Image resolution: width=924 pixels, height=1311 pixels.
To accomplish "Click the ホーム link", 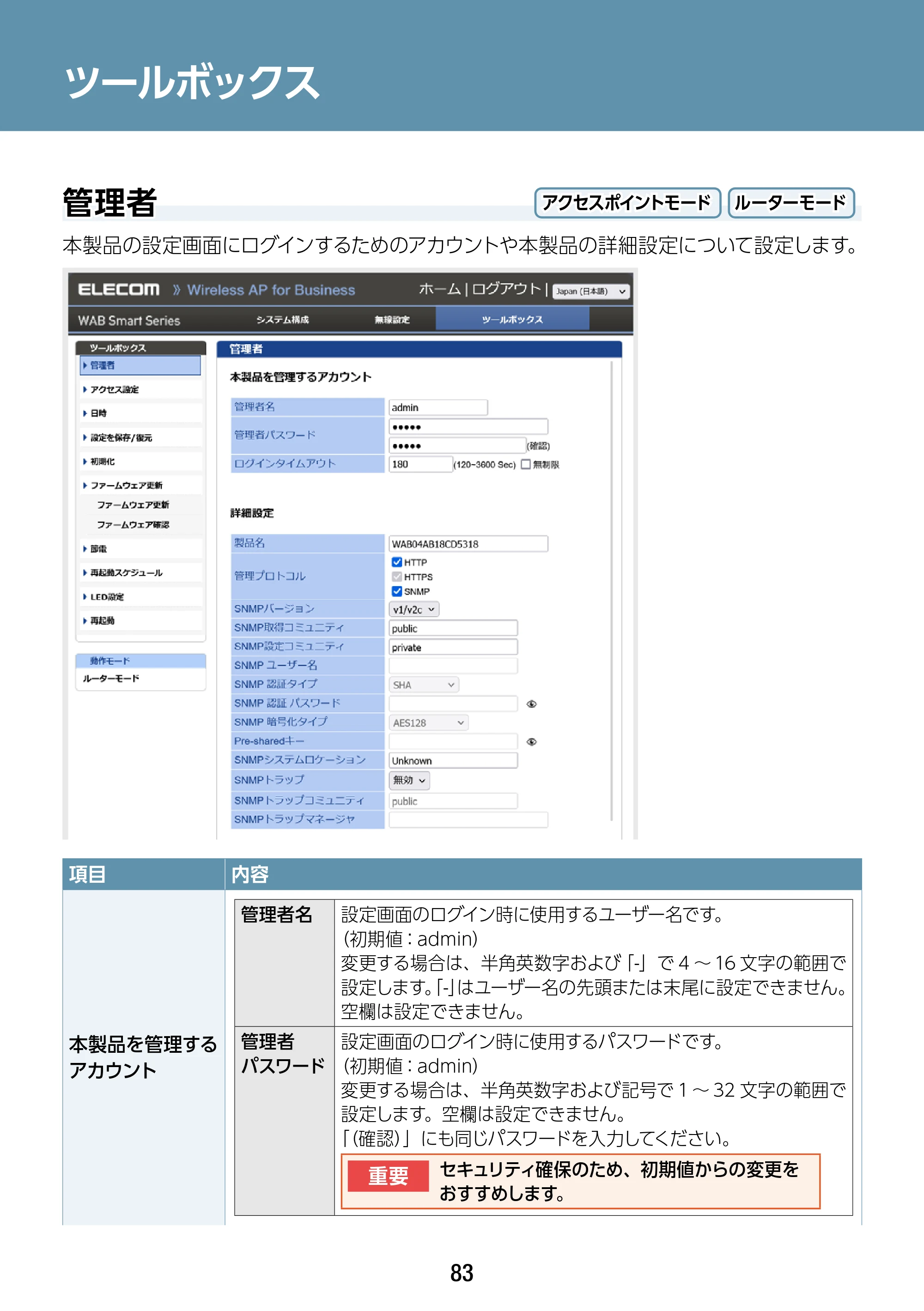I will click(439, 289).
